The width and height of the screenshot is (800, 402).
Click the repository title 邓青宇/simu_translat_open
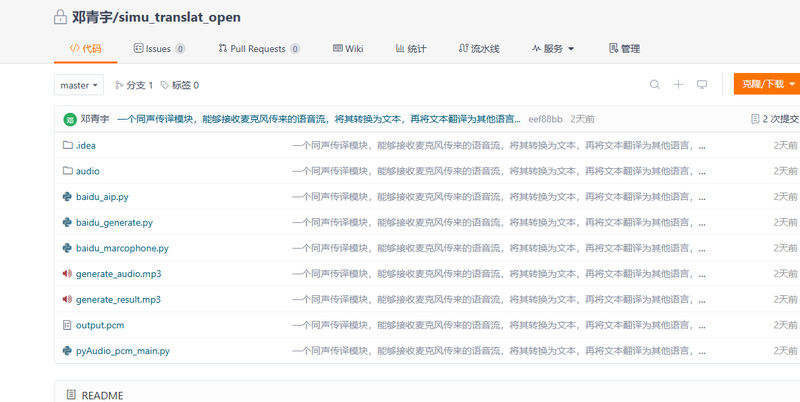[x=156, y=17]
